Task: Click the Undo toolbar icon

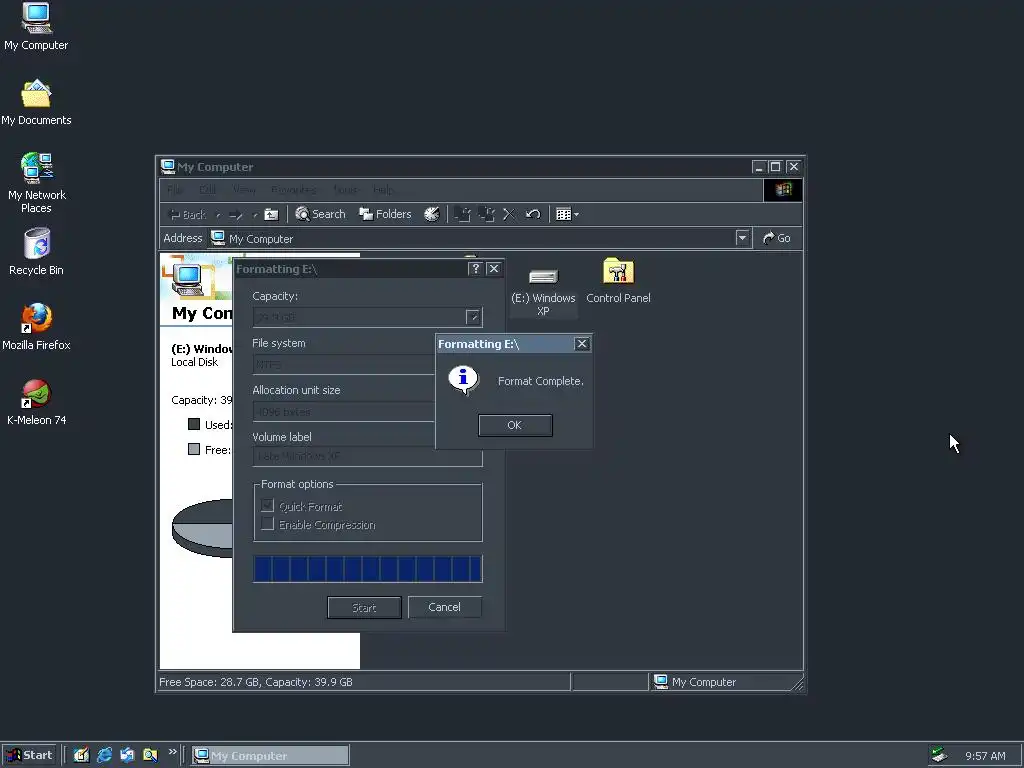Action: pos(533,214)
